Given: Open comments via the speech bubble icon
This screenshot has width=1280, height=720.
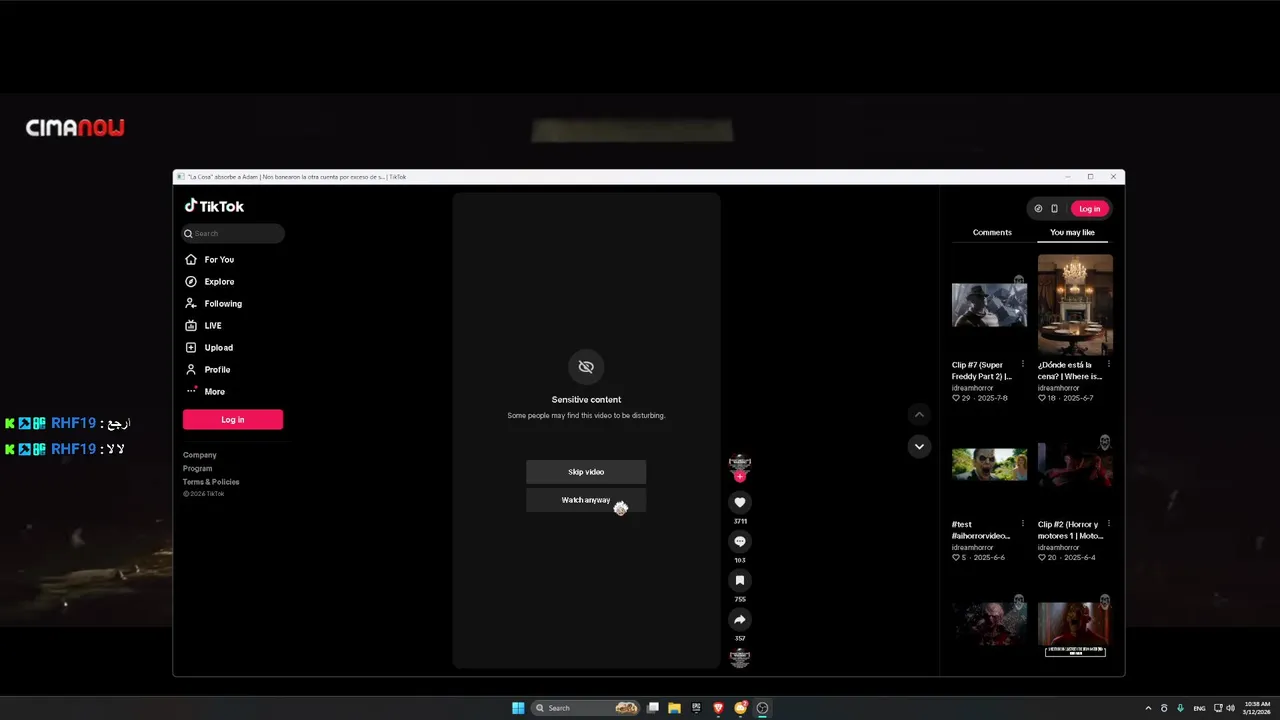Looking at the screenshot, I should pyautogui.click(x=740, y=541).
